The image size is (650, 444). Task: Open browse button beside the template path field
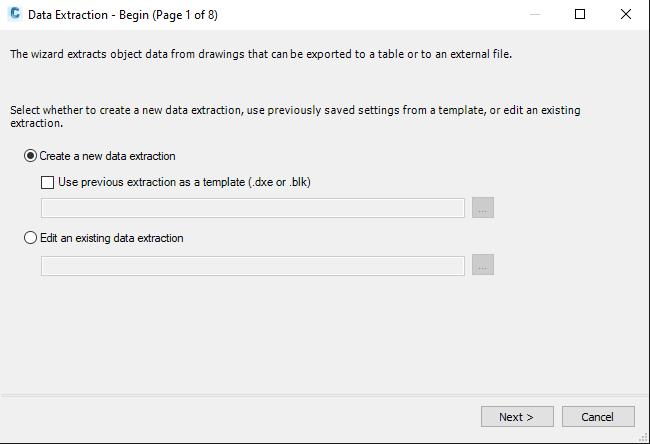pyautogui.click(x=483, y=208)
